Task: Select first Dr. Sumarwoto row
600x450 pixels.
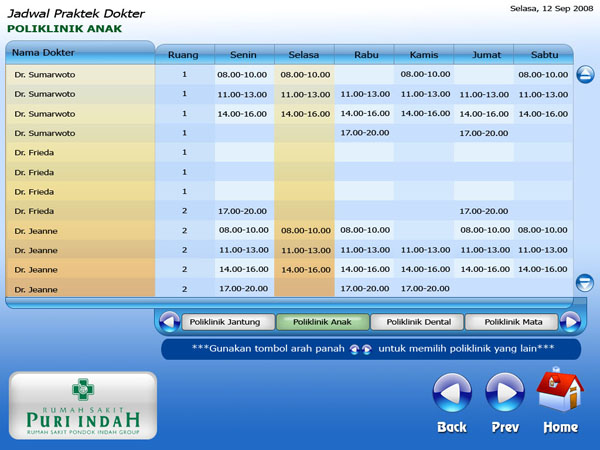Action: tap(80, 75)
